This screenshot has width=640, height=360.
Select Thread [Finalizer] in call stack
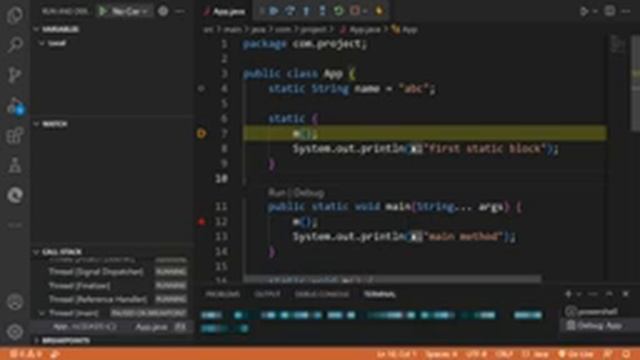pos(79,285)
